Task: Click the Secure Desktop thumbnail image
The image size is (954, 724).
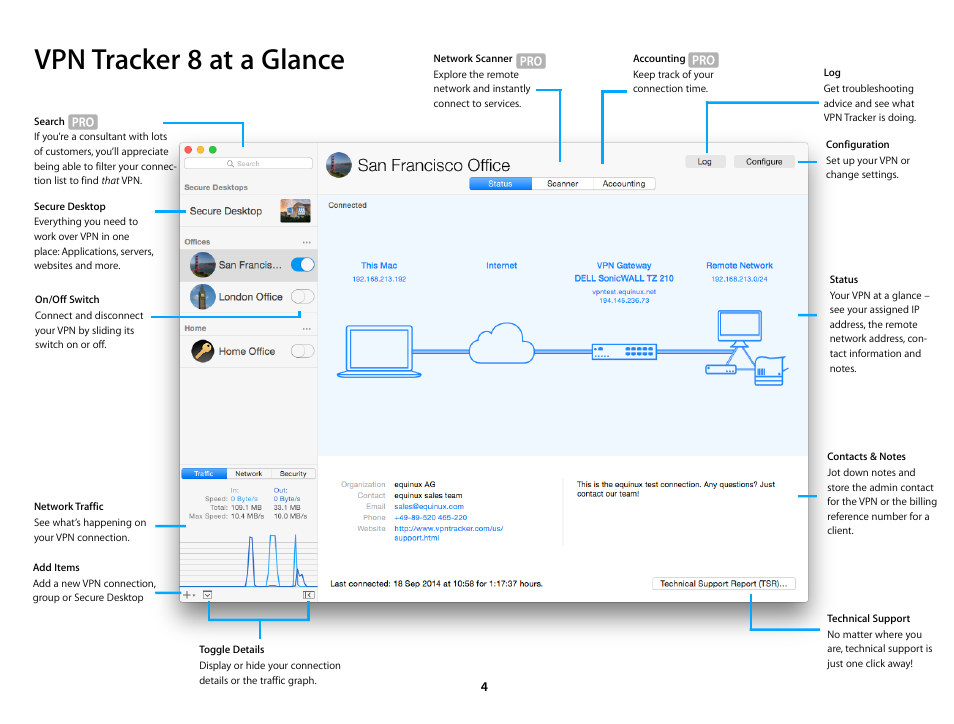Action: [295, 211]
